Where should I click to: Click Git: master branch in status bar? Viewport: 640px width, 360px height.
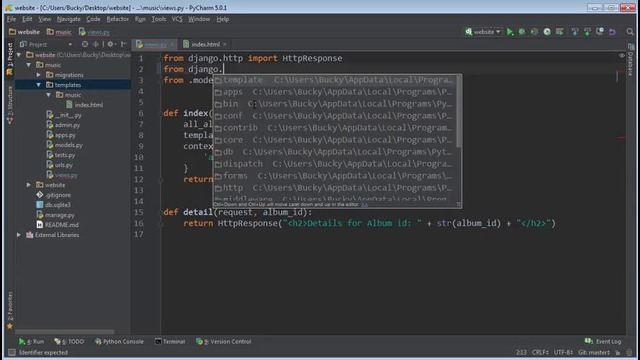click(x=594, y=352)
